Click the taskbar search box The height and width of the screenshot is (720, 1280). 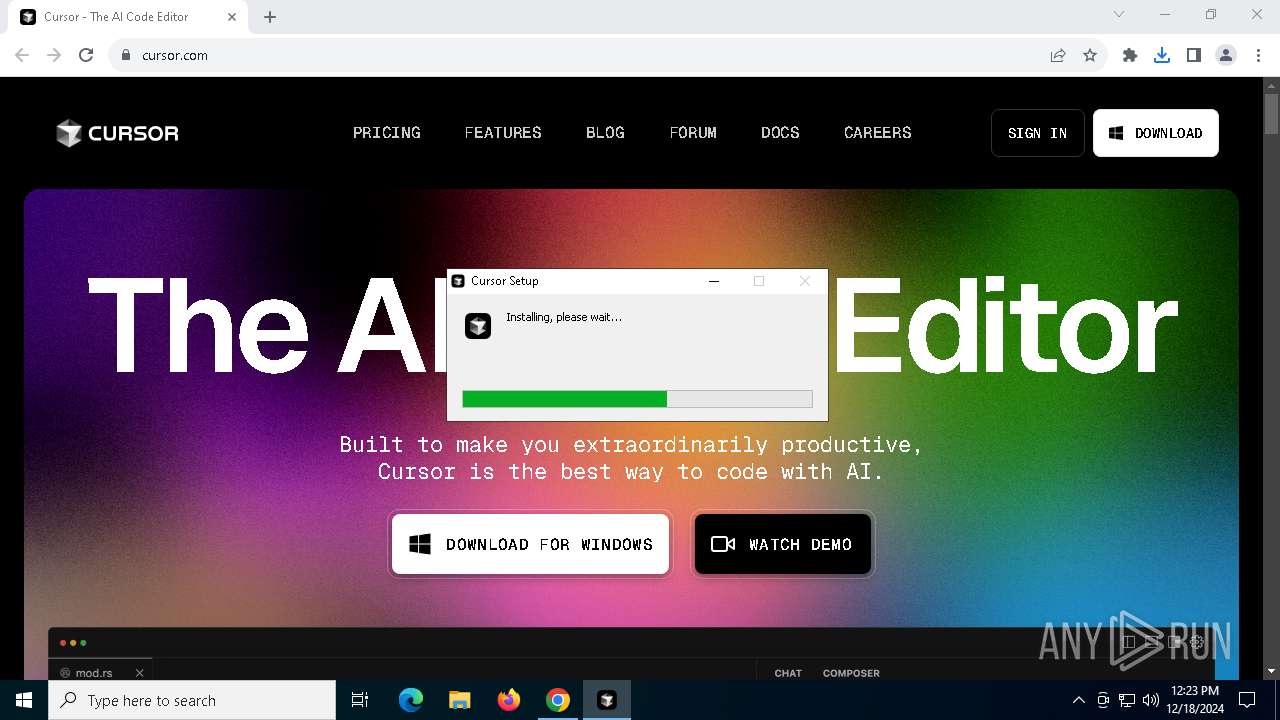pyautogui.click(x=192, y=700)
